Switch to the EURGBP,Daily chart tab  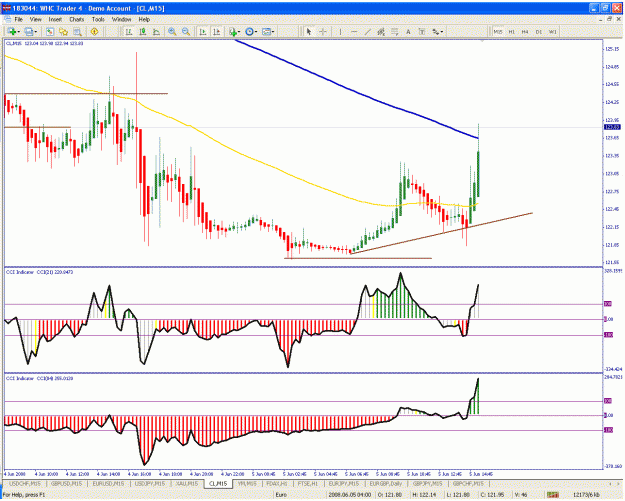pos(386,483)
